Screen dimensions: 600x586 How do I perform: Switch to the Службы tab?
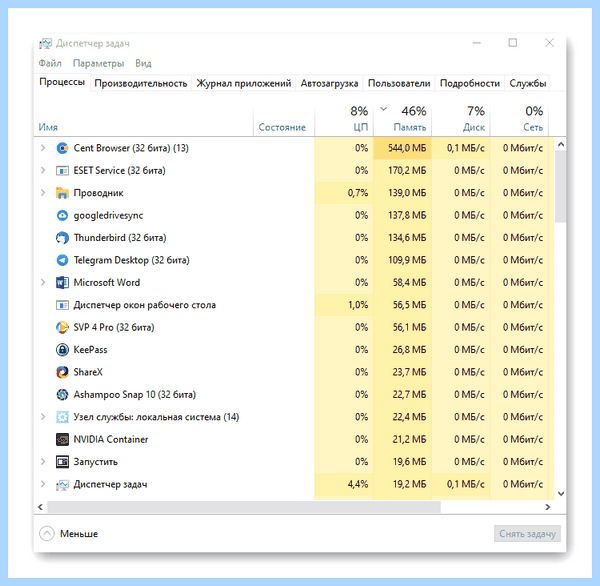point(527,83)
